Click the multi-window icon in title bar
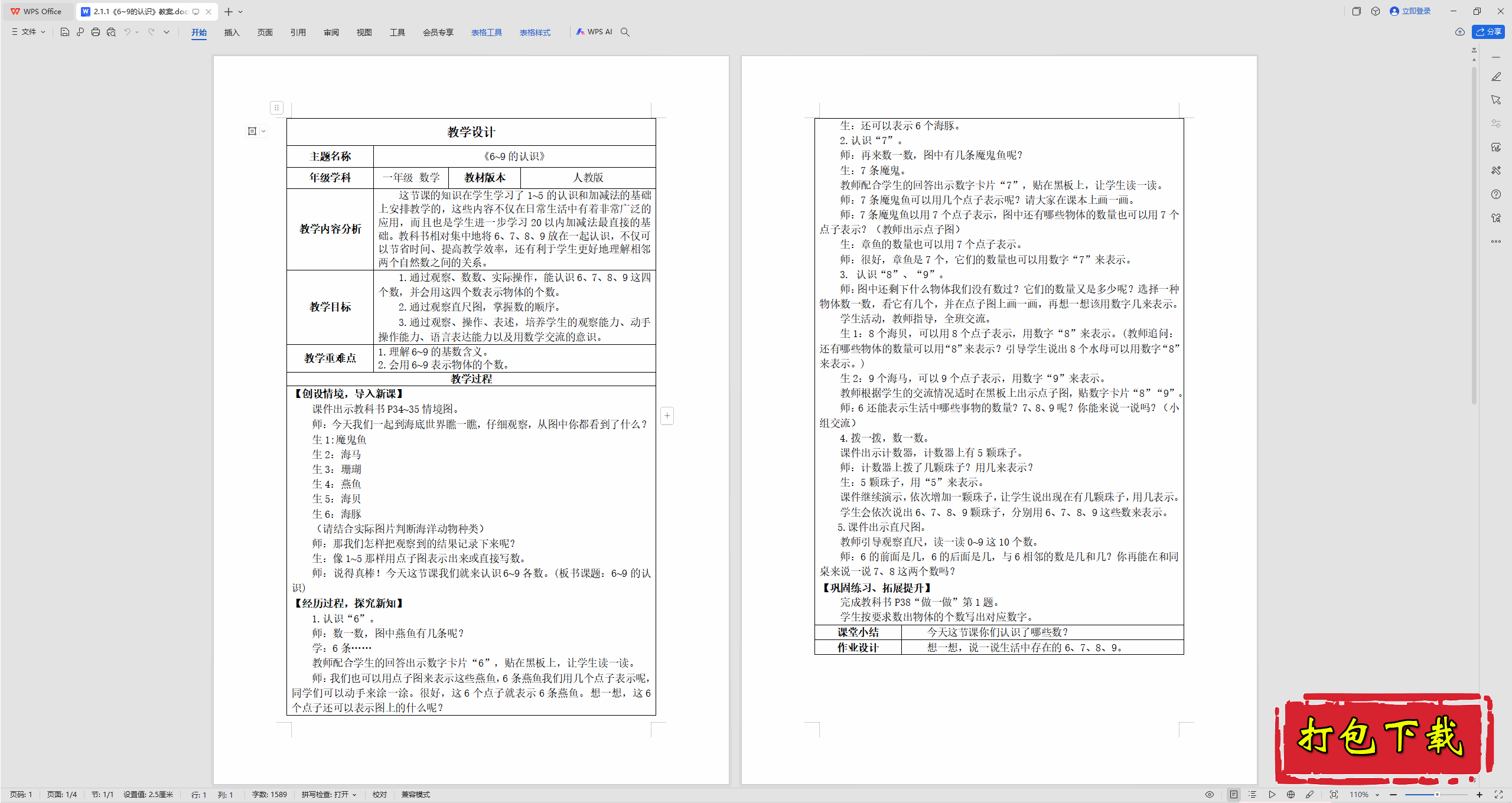Screen dimensions: 1512x803 (x=1357, y=11)
